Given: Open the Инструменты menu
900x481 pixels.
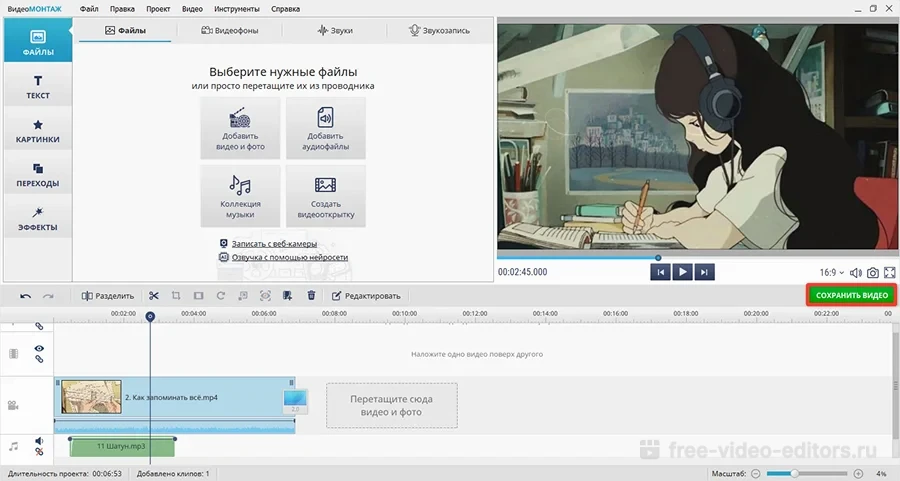Looking at the screenshot, I should coord(235,8).
